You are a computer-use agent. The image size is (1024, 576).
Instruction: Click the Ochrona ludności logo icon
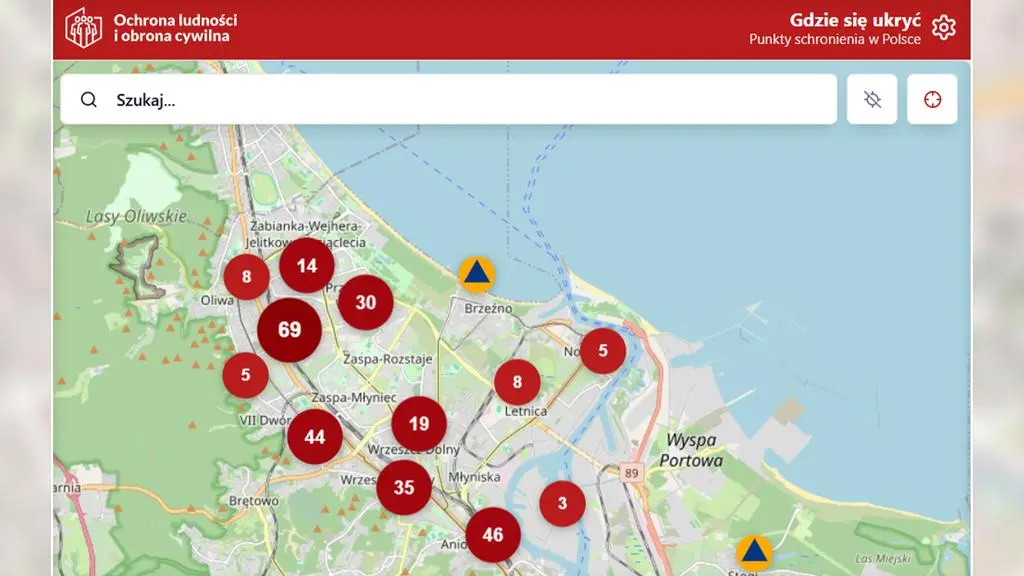[84, 28]
